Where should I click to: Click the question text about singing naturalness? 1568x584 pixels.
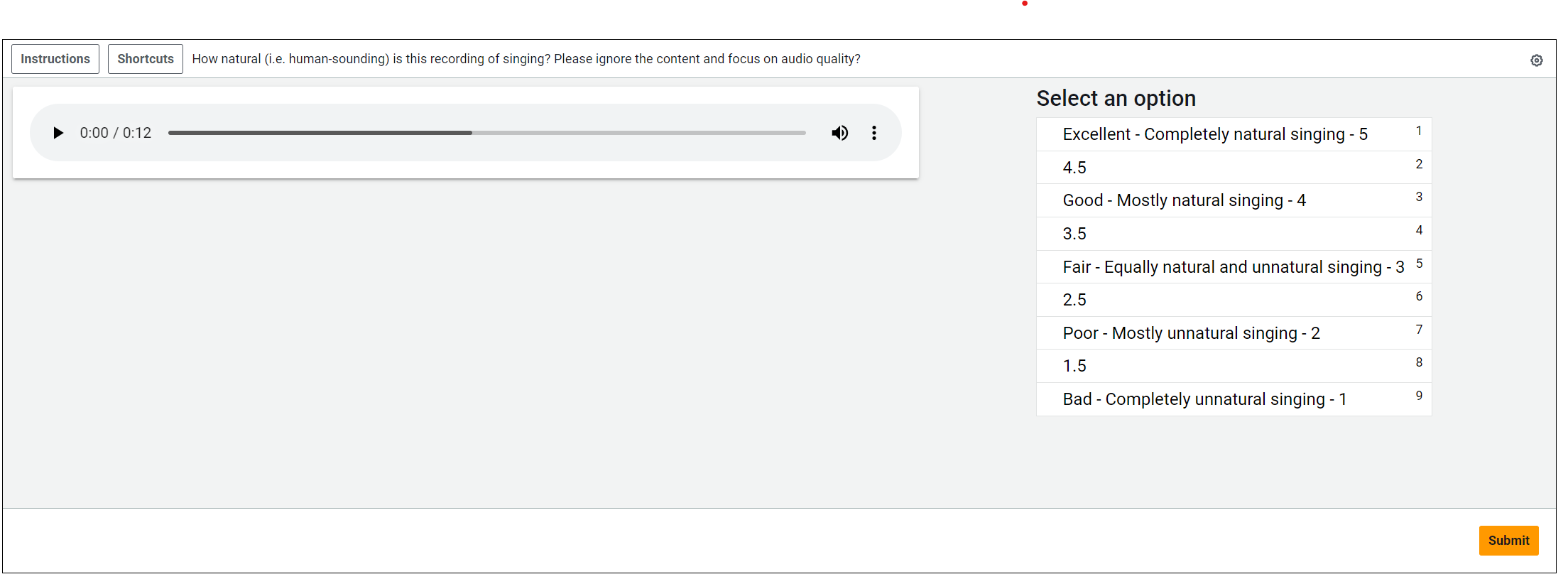(x=526, y=59)
